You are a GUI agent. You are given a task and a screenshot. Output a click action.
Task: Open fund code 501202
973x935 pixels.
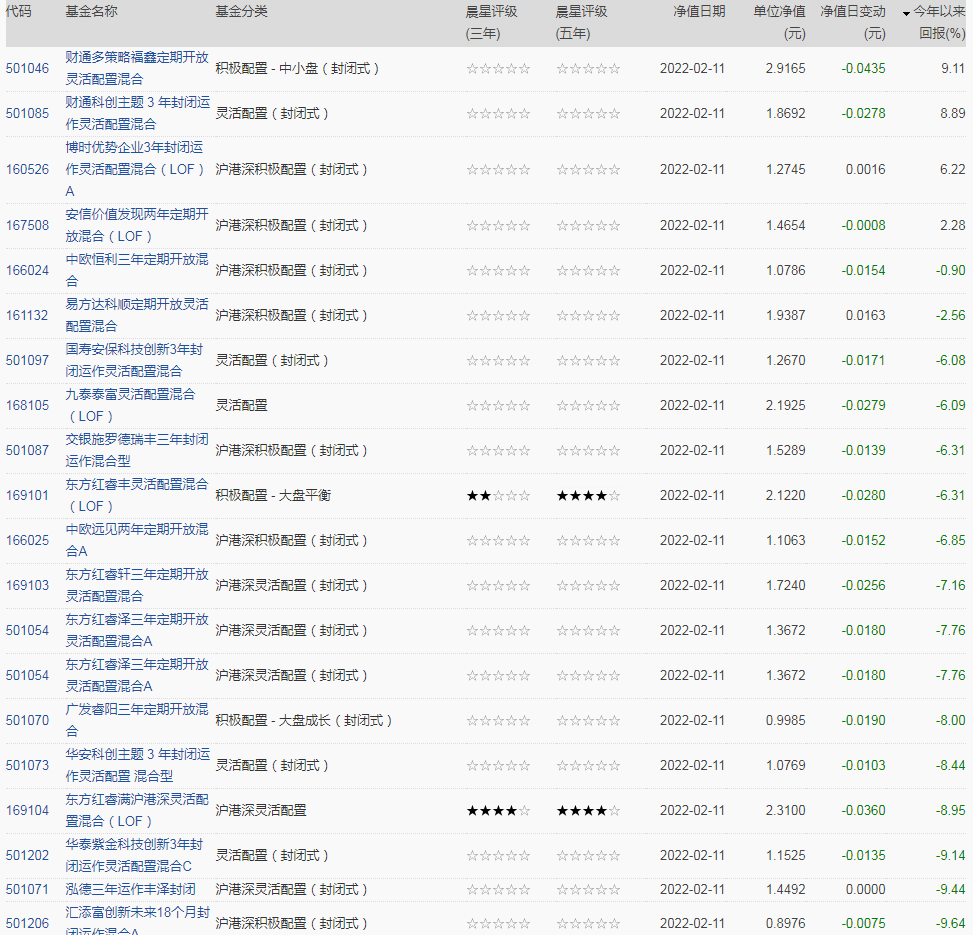(27, 855)
